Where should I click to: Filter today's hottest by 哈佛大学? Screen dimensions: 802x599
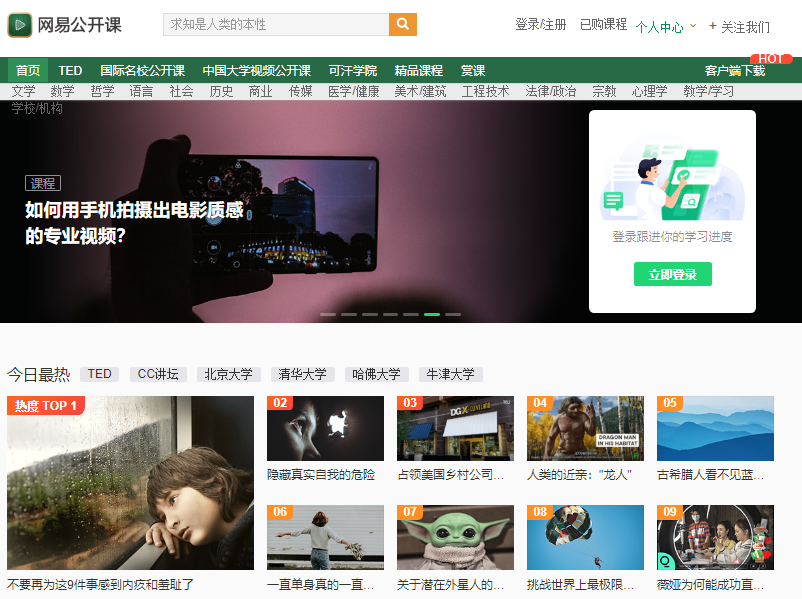376,374
